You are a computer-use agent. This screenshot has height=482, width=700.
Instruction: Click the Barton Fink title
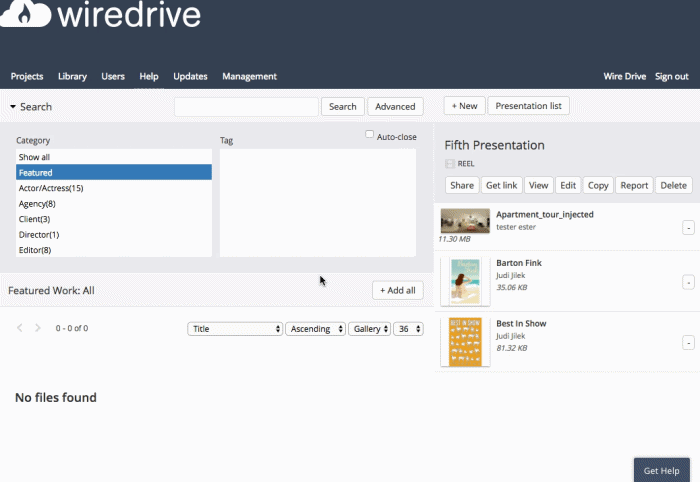(519, 263)
